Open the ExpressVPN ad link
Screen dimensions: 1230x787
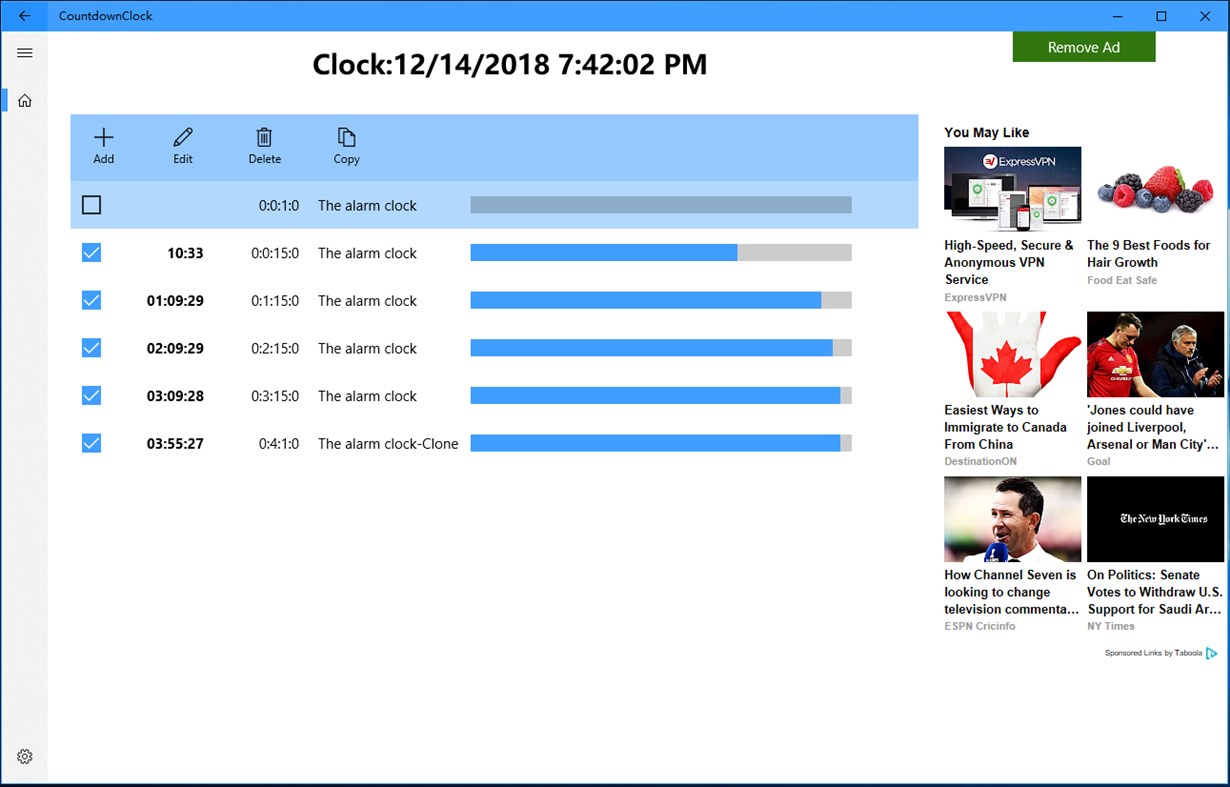point(1012,188)
